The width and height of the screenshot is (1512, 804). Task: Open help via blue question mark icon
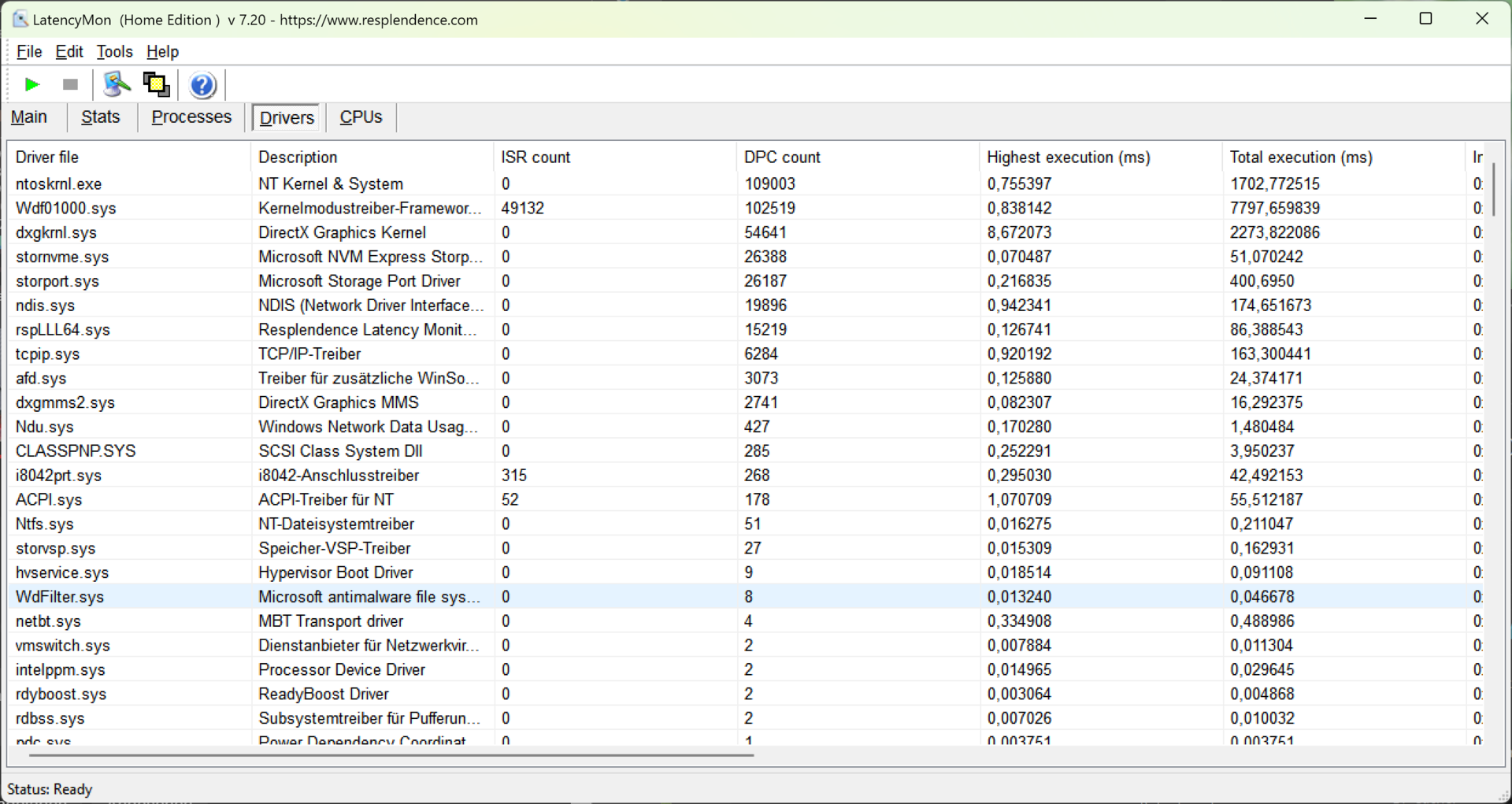tap(202, 85)
